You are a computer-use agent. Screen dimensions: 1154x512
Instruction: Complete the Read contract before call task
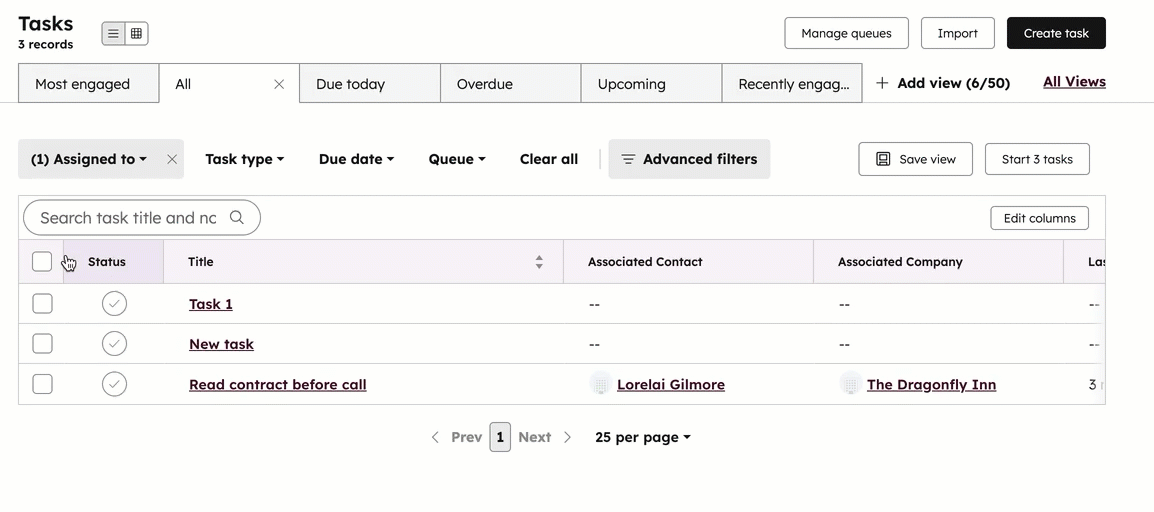[115, 384]
